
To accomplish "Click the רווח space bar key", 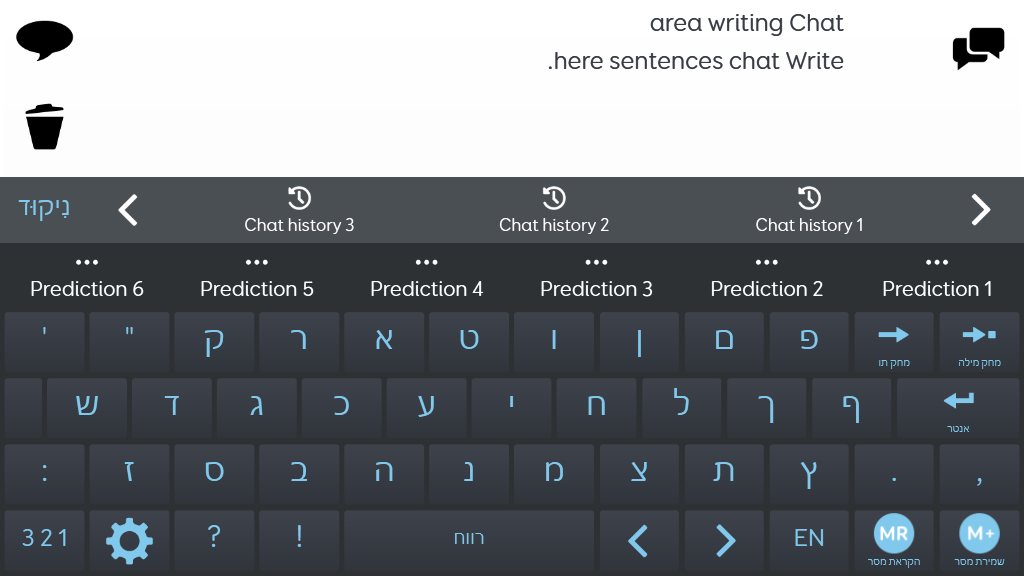I will click(469, 538).
